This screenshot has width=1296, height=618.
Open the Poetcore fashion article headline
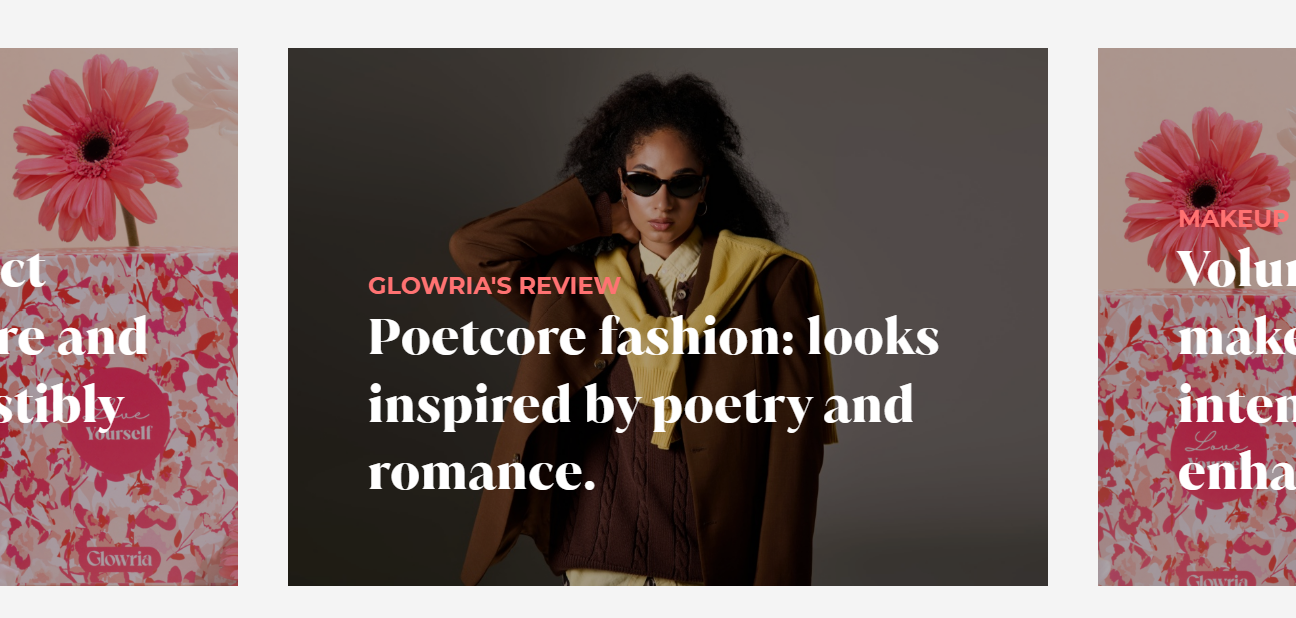(654, 405)
